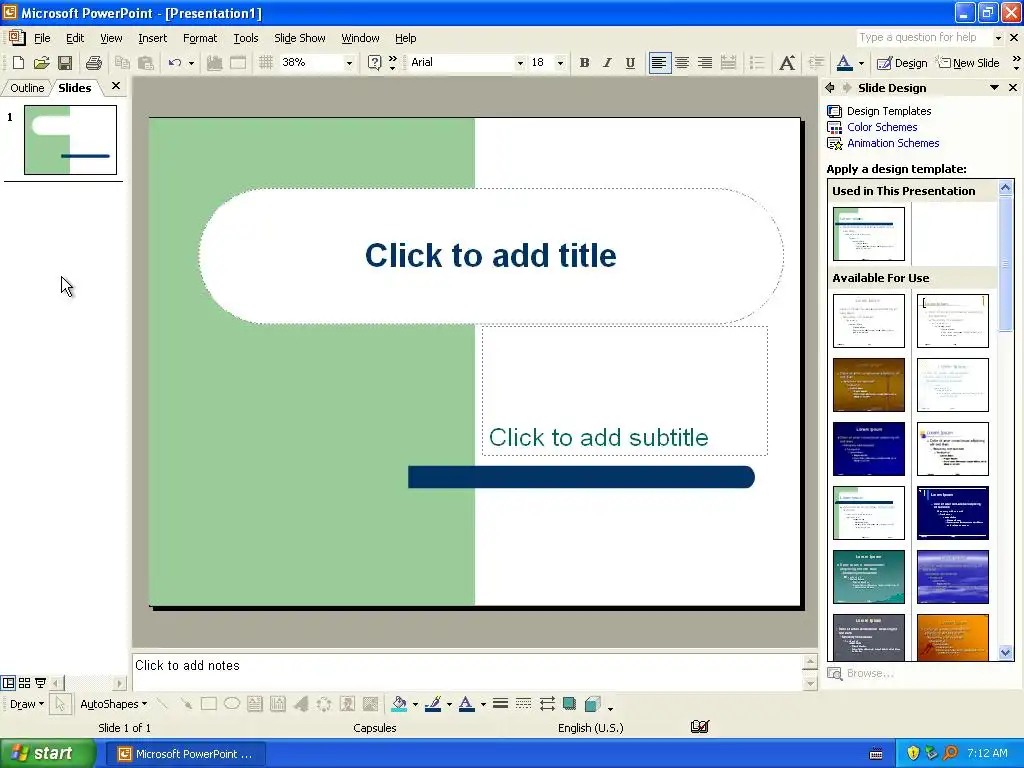
Task: Open the Insert menu
Action: [152, 38]
